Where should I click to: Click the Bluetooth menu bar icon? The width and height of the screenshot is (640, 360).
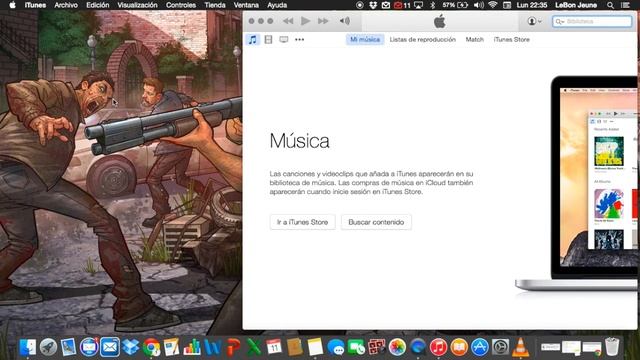(433, 5)
